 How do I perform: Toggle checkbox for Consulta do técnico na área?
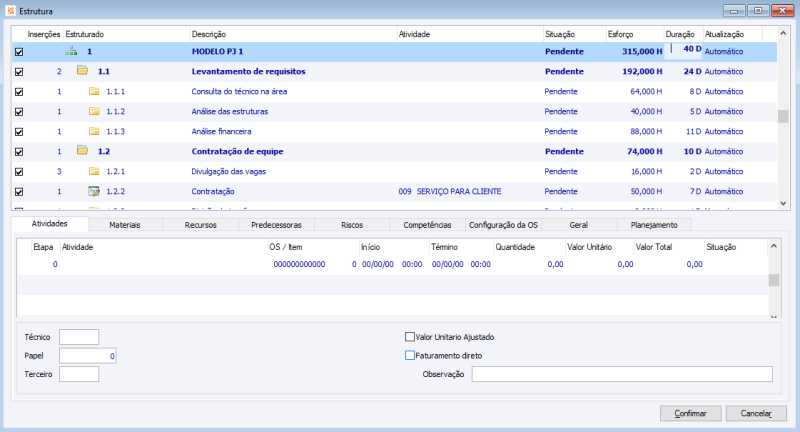tap(19, 92)
